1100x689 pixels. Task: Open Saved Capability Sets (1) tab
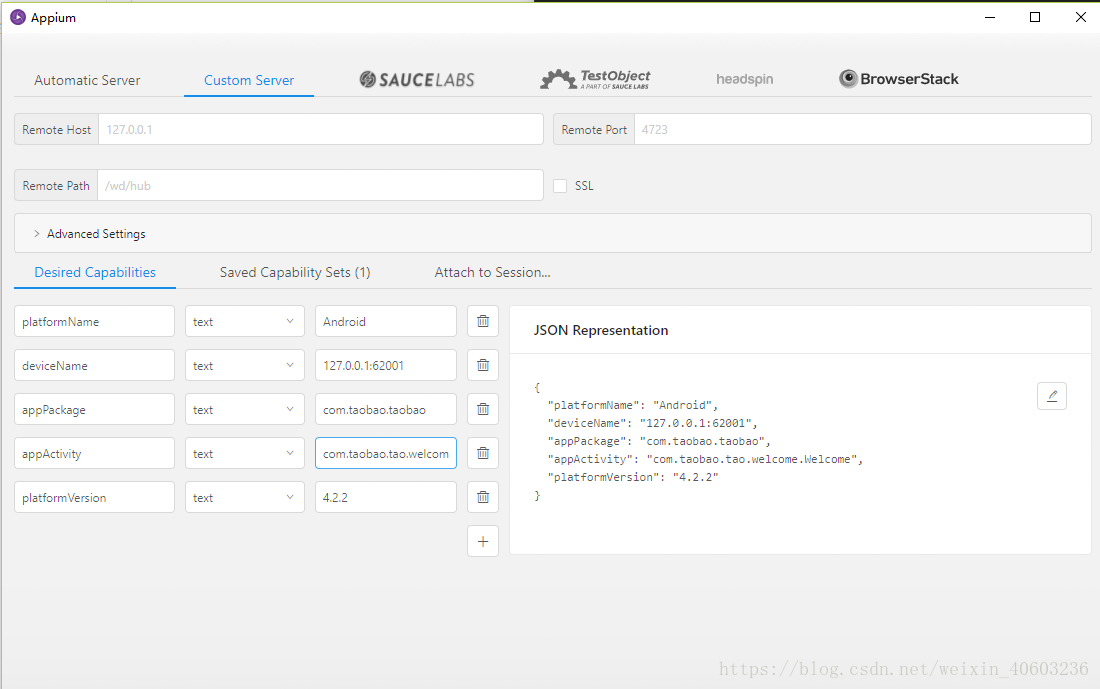tap(295, 272)
